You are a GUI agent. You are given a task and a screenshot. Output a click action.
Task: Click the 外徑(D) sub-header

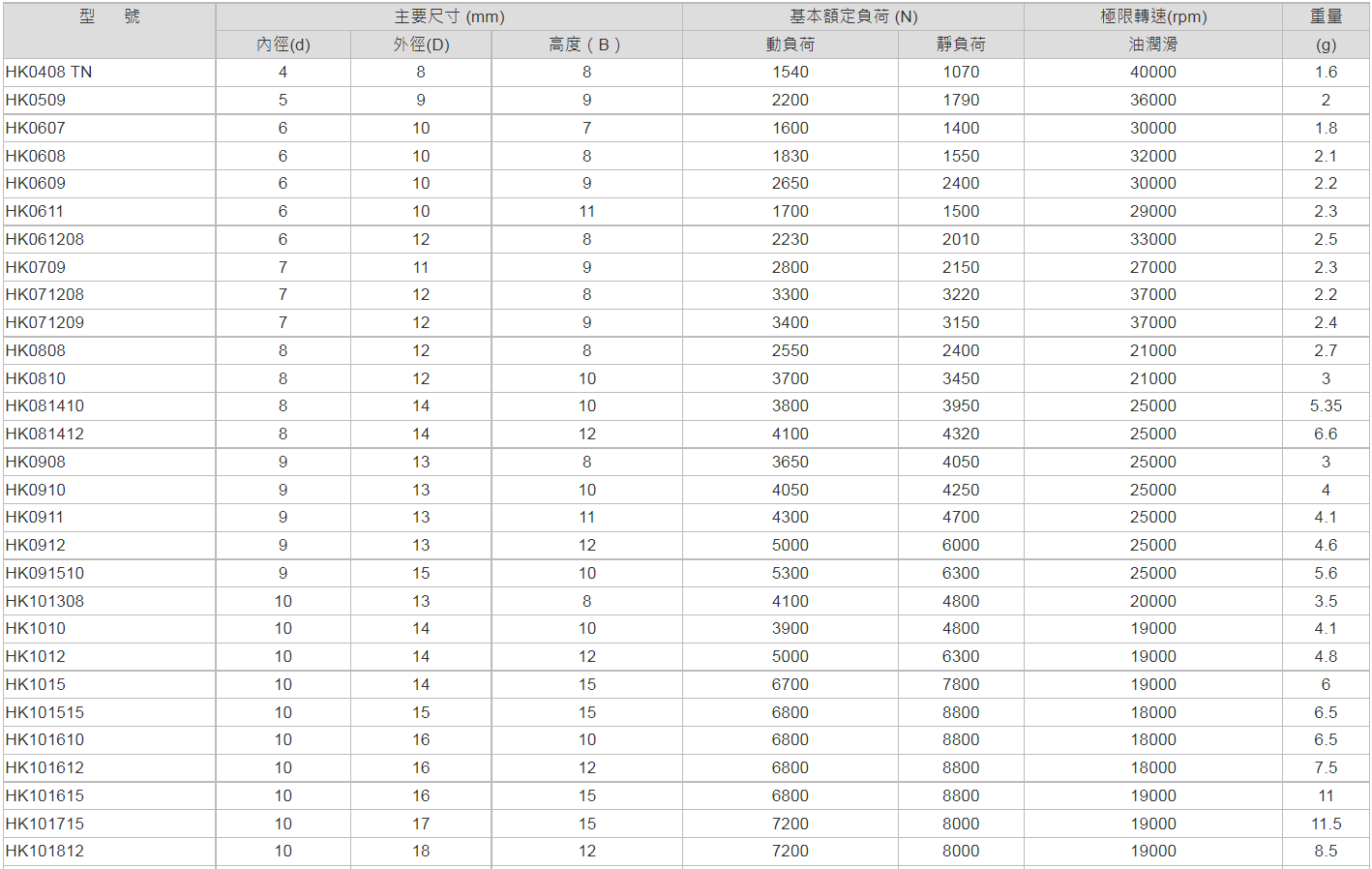click(421, 45)
